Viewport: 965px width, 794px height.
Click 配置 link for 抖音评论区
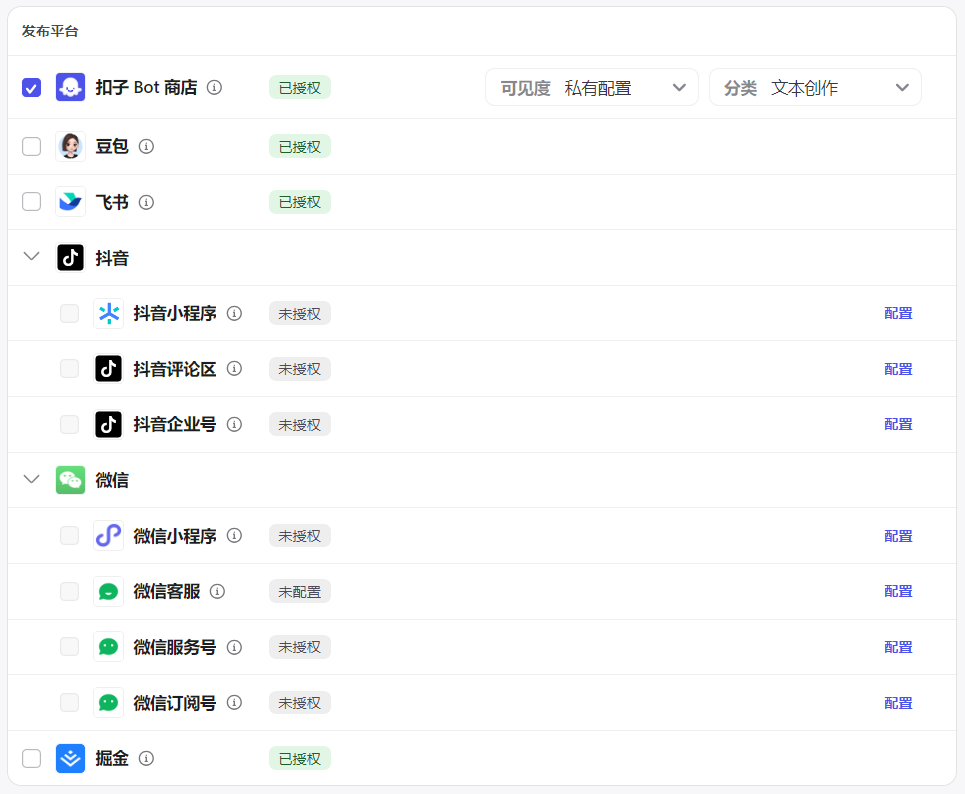click(898, 369)
